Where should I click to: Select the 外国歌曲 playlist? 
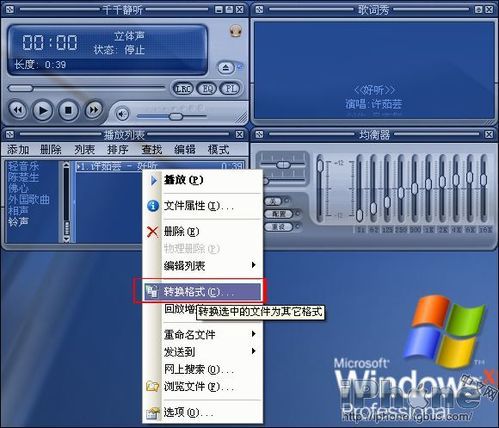tap(29, 199)
